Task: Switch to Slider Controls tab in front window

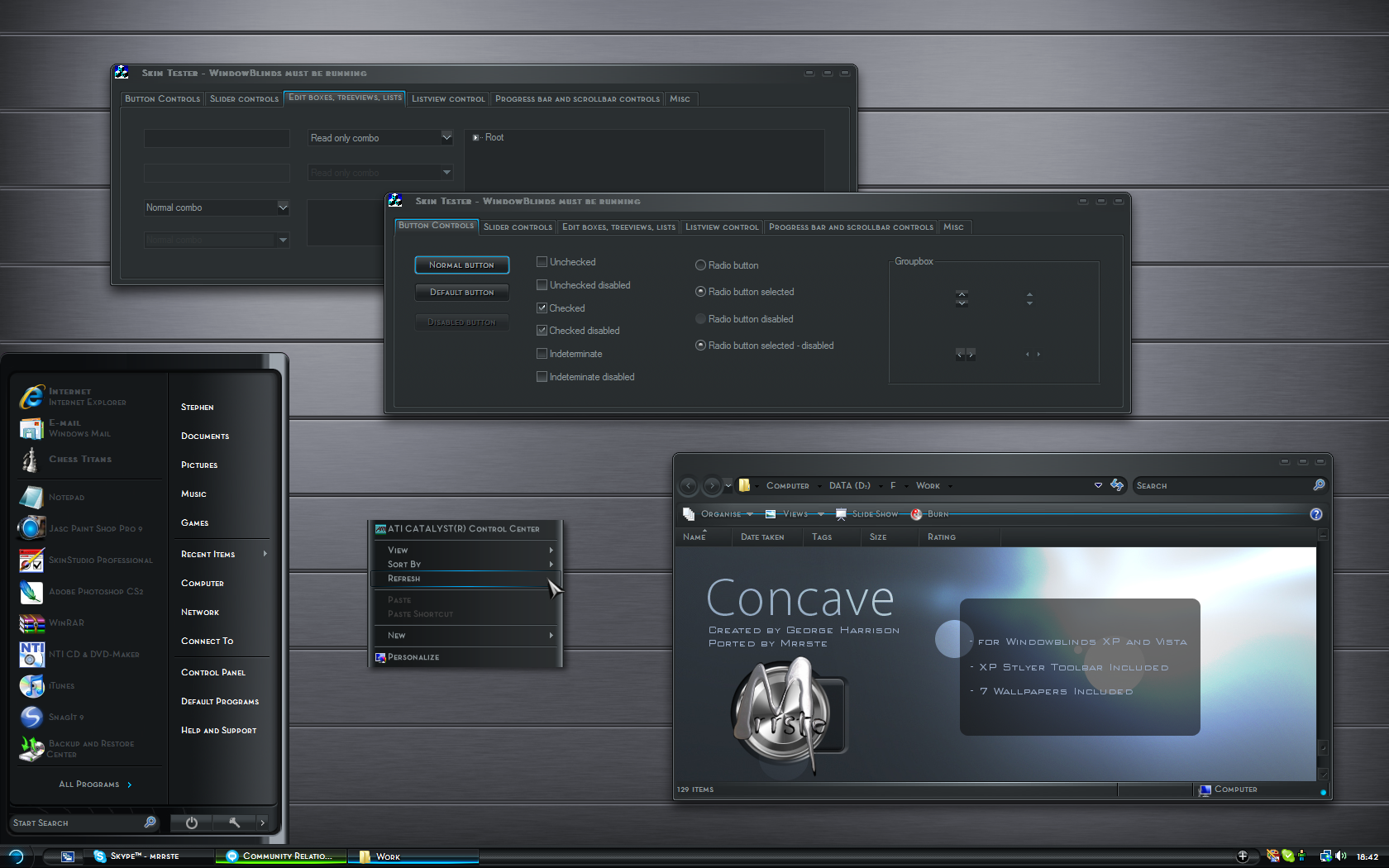Action: [x=518, y=227]
